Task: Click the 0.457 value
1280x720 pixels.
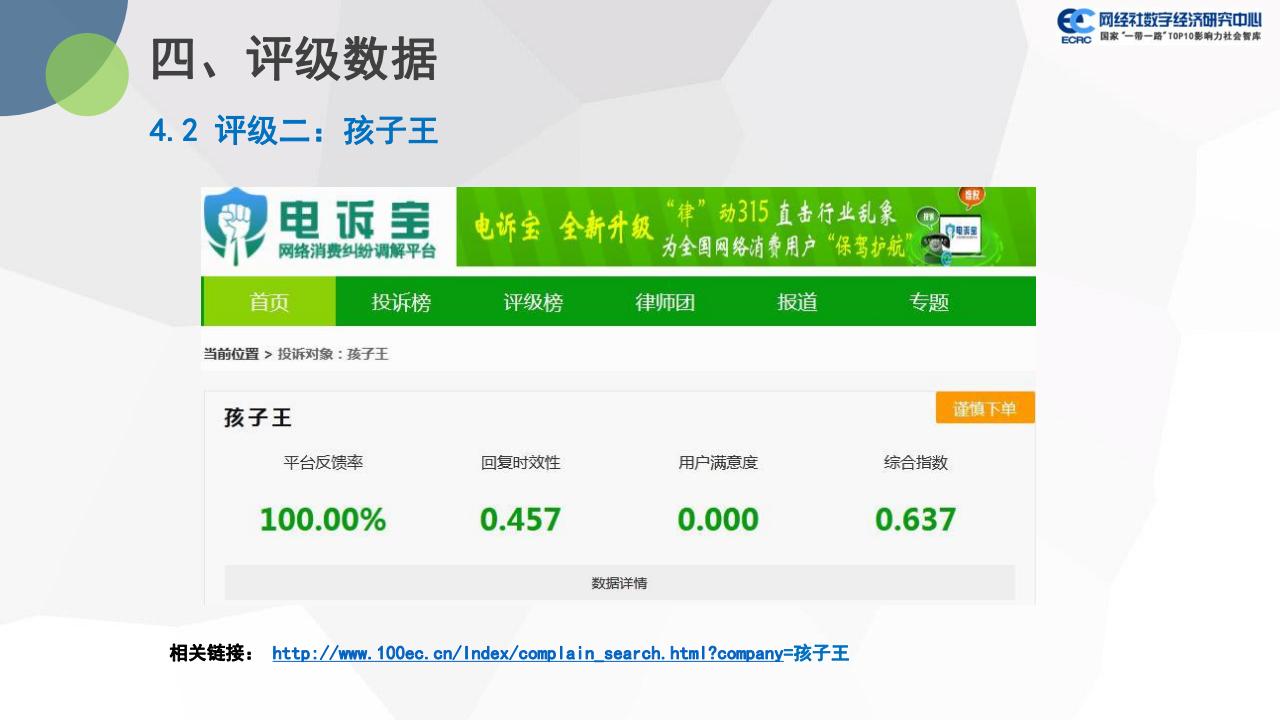Action: 520,519
